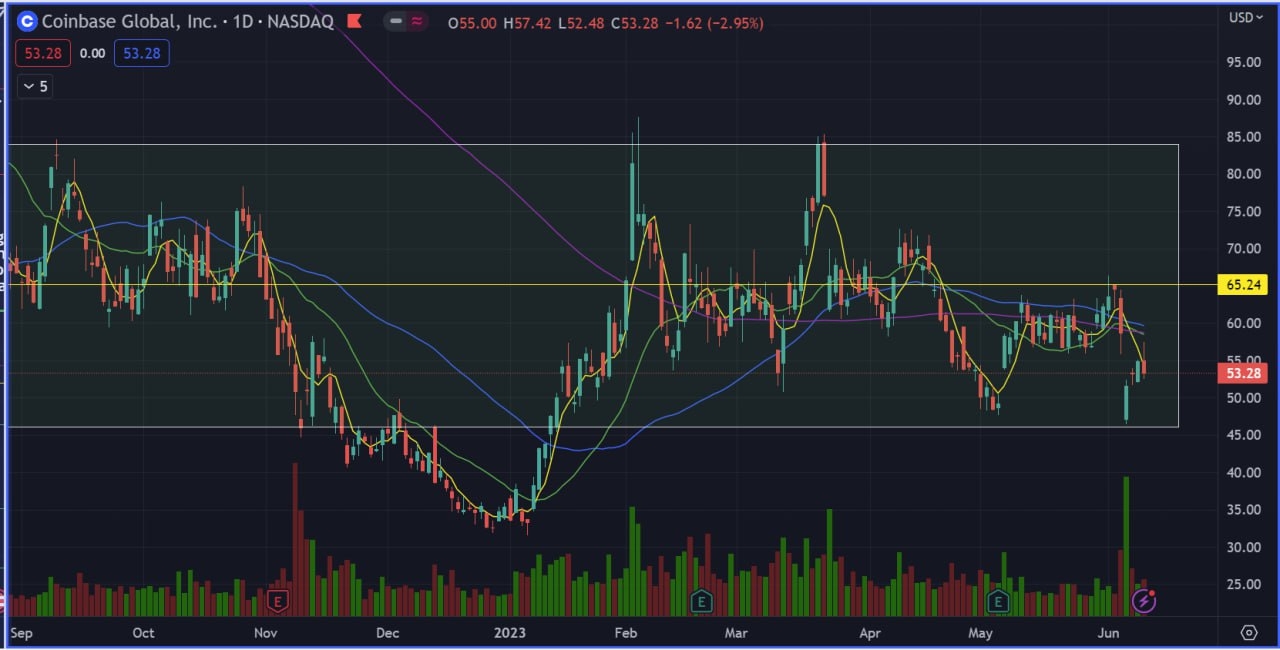Click 75.00 on the price axis
The image size is (1280, 650).
pos(1242,212)
